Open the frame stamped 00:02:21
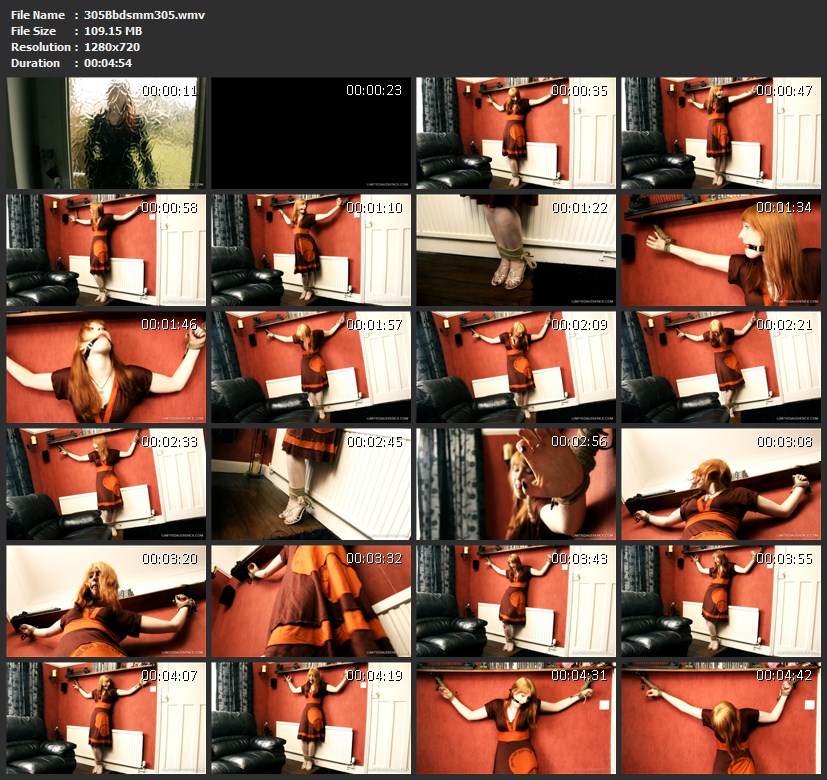 coord(721,367)
